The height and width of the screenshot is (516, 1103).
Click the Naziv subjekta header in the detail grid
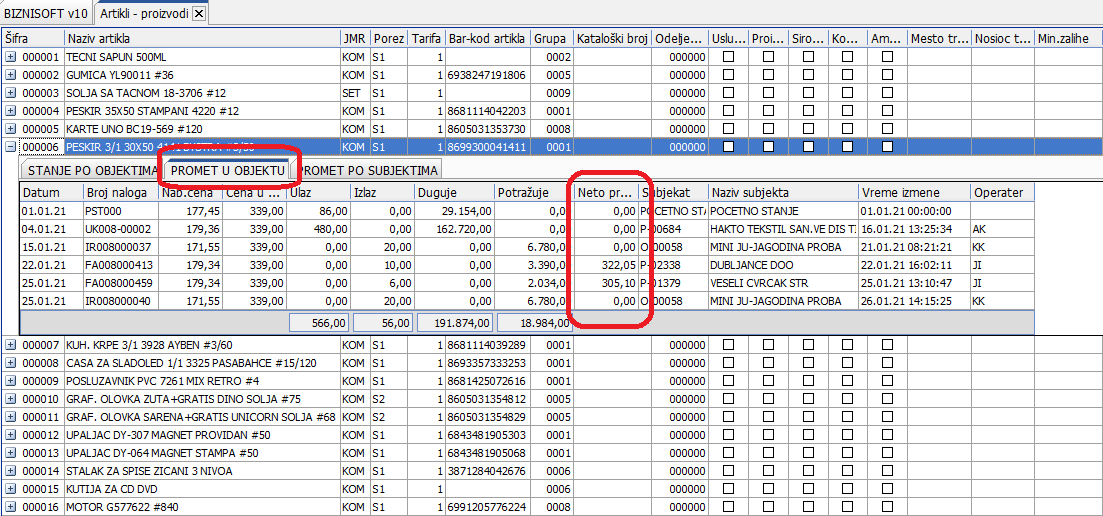(x=783, y=193)
